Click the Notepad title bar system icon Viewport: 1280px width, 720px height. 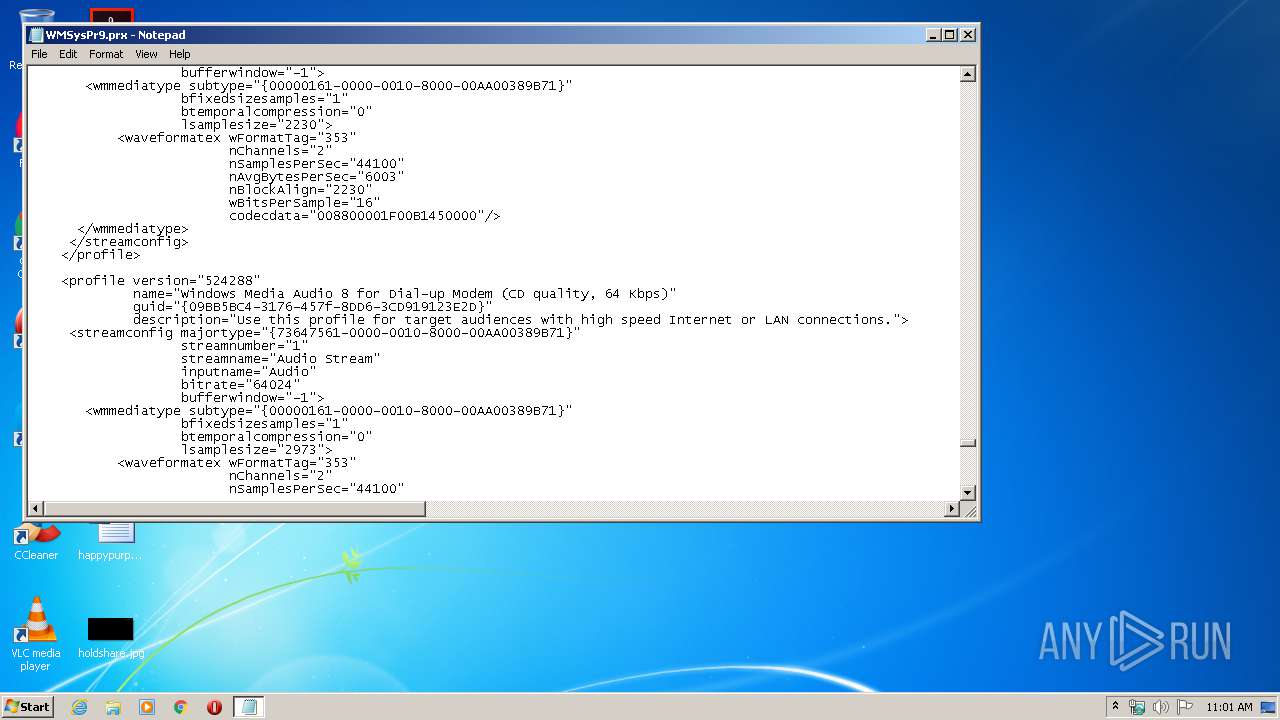coord(36,34)
